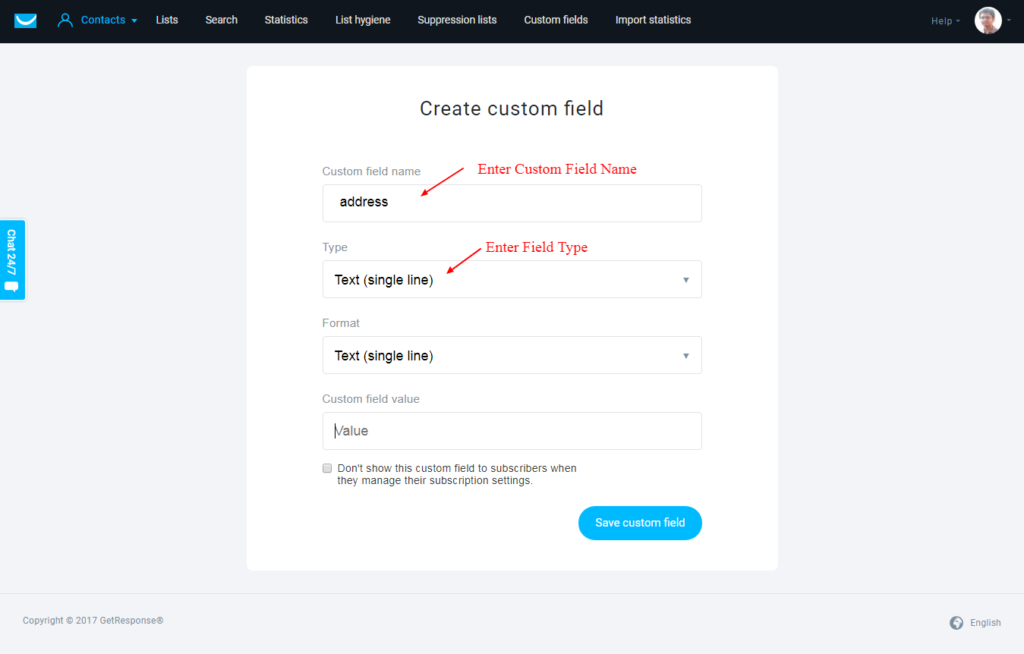
Task: Expand the Format dropdown
Action: 512,355
